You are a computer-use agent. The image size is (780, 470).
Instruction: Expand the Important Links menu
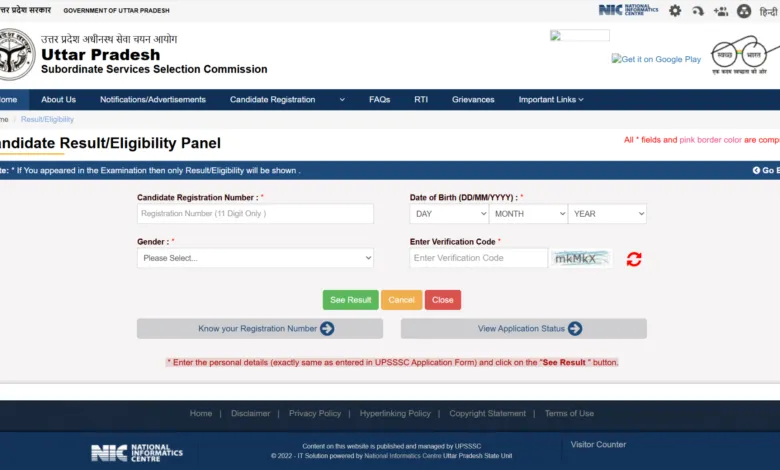coord(550,100)
